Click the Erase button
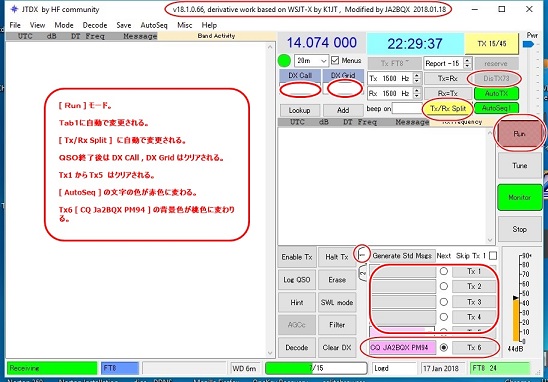 pyautogui.click(x=337, y=280)
